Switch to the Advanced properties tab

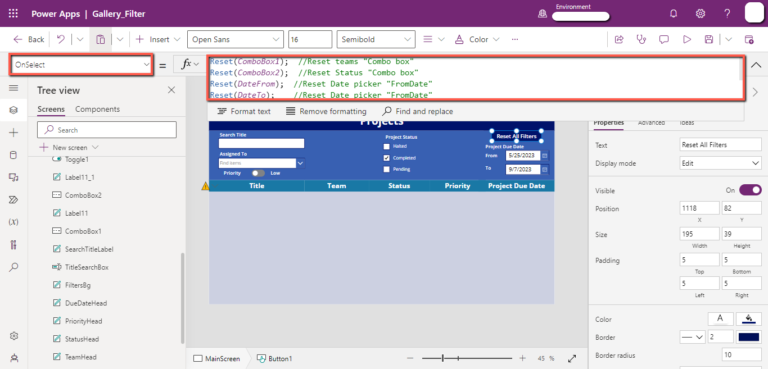coord(651,123)
